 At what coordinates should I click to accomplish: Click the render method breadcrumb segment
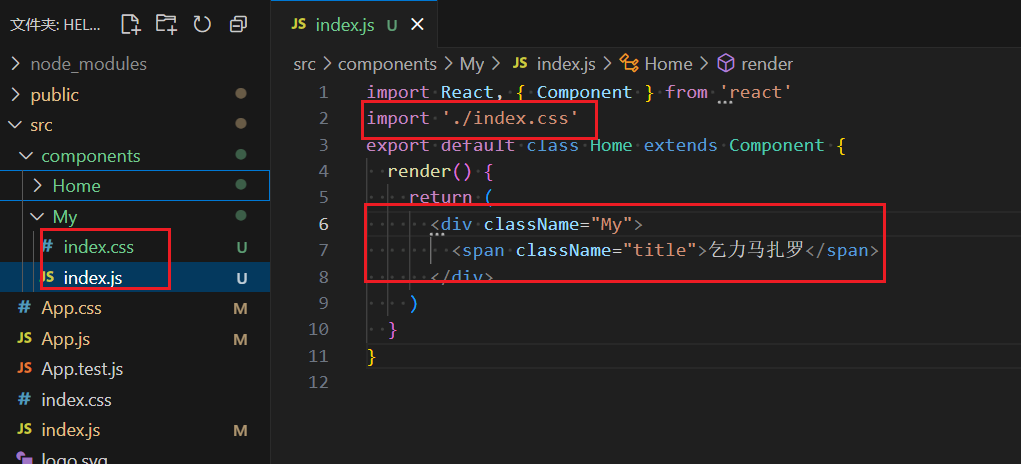[x=767, y=64]
